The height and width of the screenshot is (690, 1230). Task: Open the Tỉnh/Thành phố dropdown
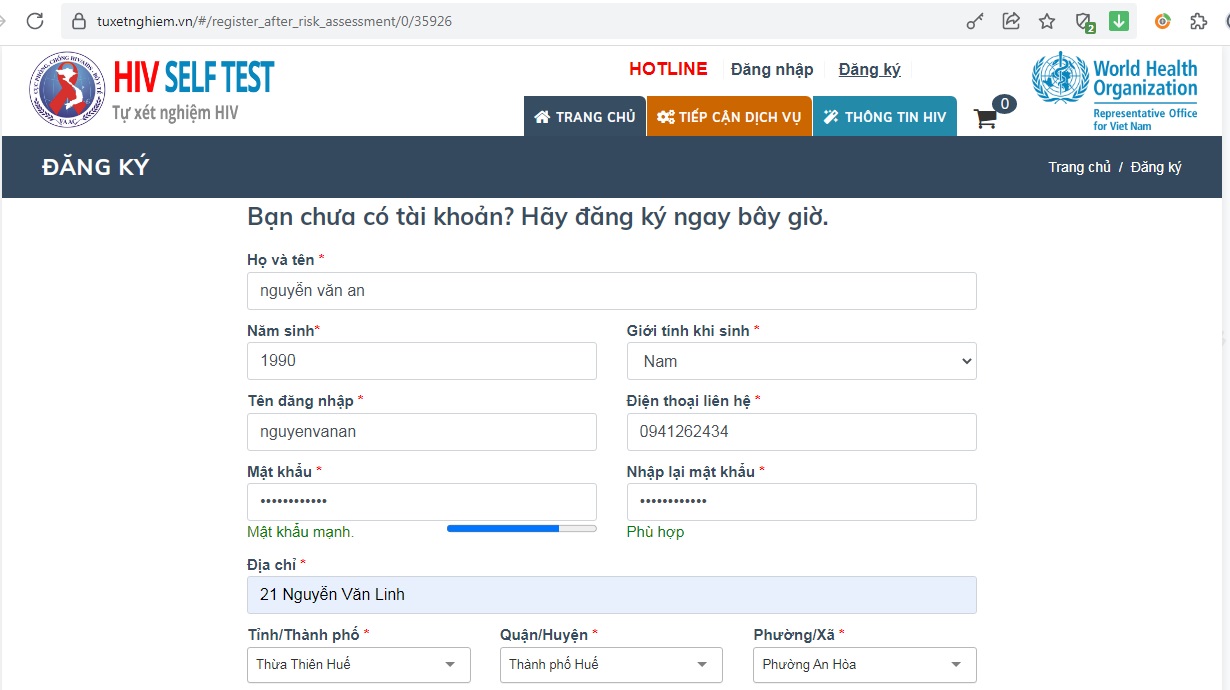[358, 664]
